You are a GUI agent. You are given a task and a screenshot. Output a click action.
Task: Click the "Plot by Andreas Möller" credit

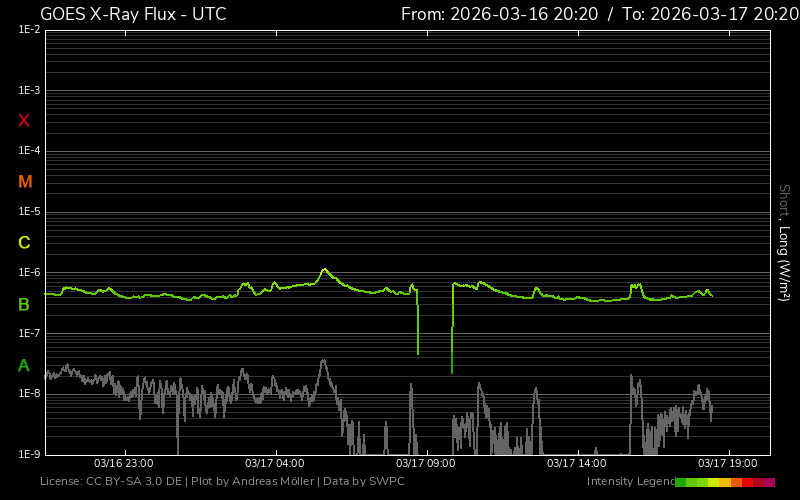point(253,482)
